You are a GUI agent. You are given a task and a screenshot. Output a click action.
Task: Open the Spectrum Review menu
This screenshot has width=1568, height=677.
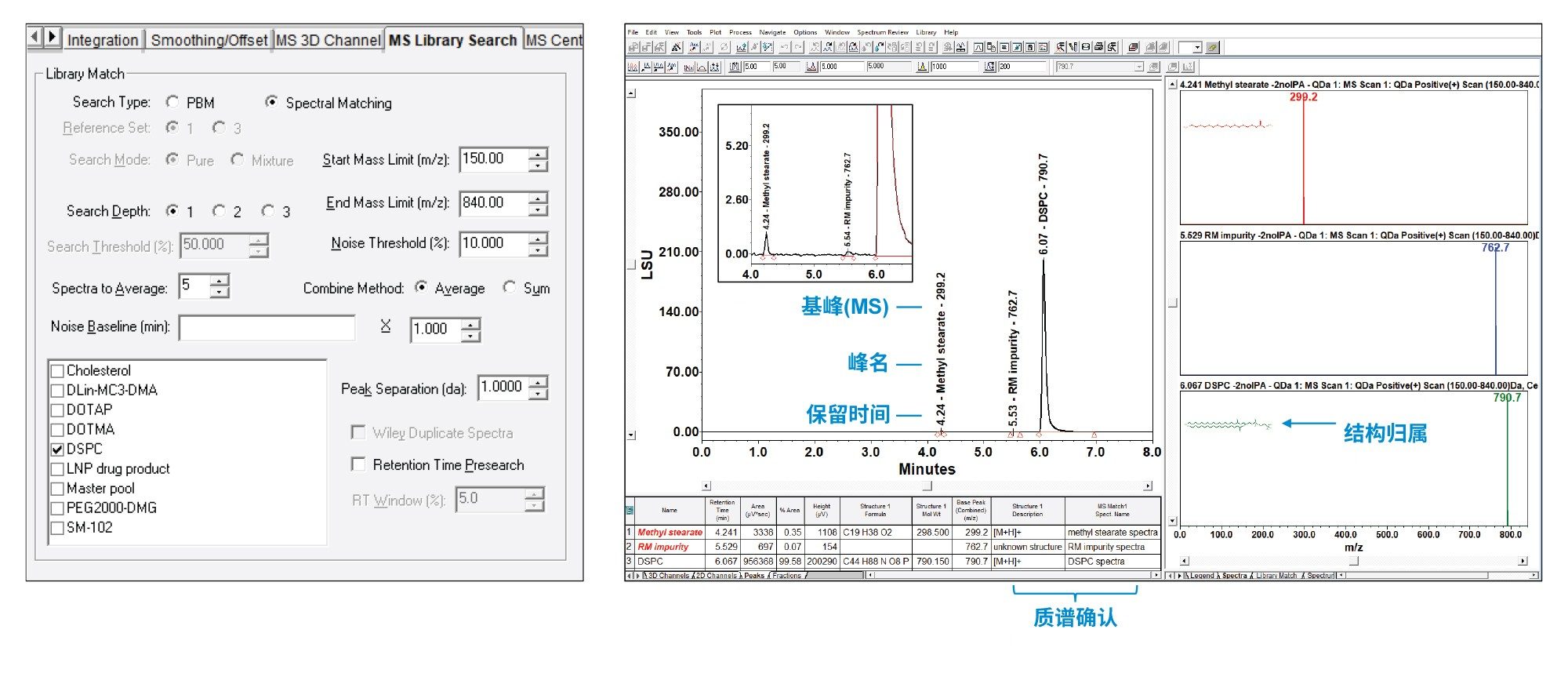point(883,32)
